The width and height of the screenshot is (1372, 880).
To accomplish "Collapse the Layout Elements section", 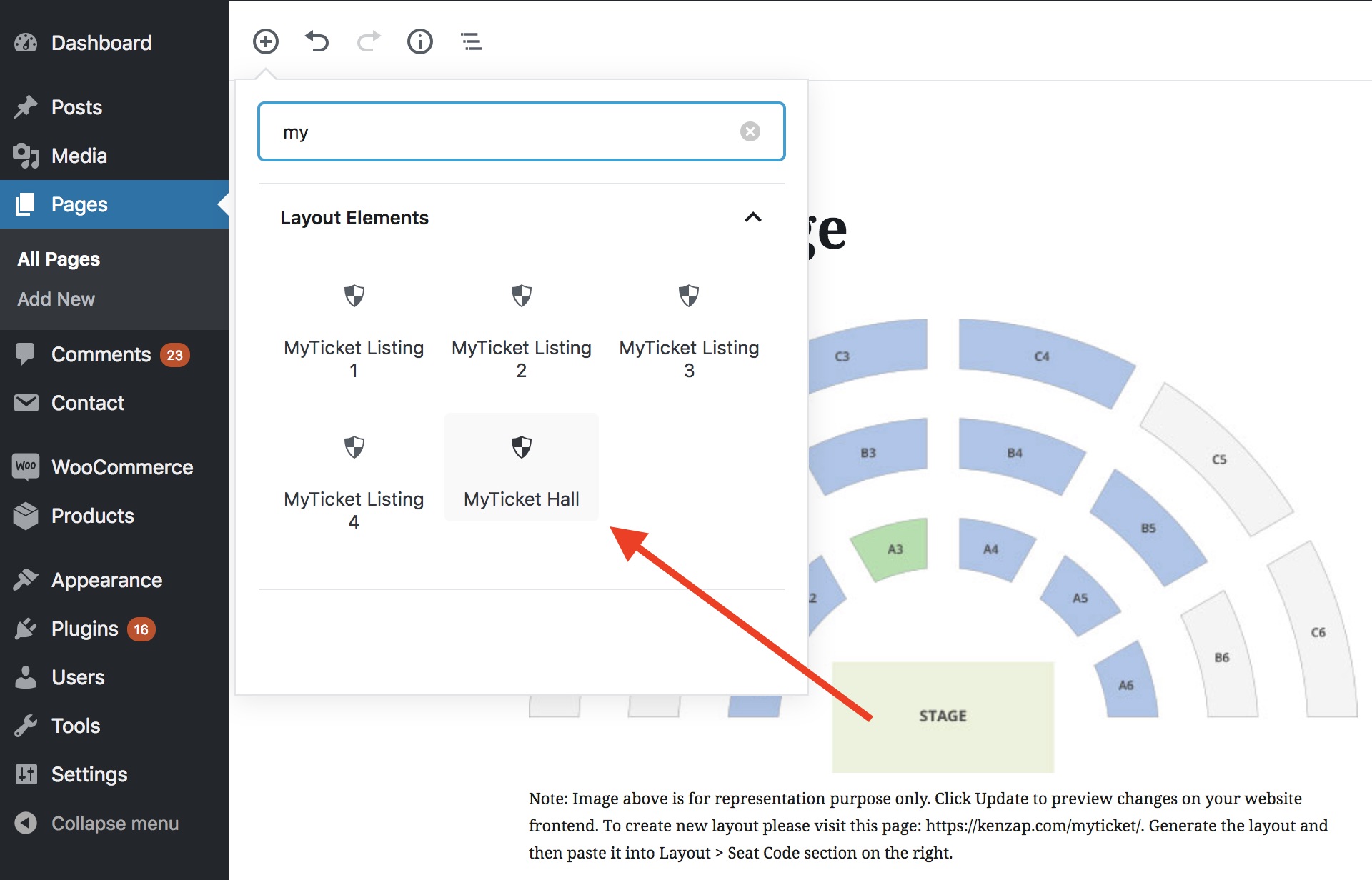I will pyautogui.click(x=754, y=218).
